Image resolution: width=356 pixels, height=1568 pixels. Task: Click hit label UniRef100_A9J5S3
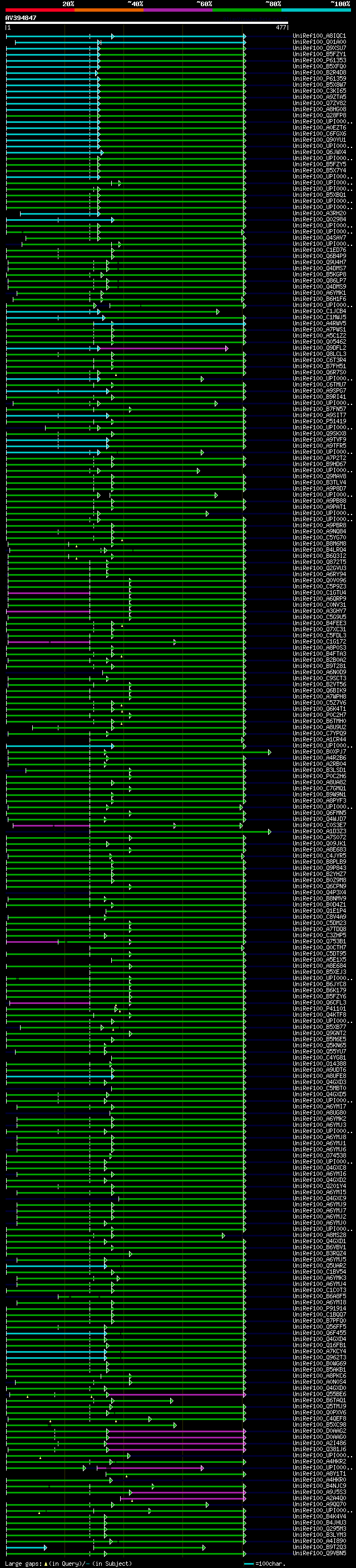point(319,1492)
